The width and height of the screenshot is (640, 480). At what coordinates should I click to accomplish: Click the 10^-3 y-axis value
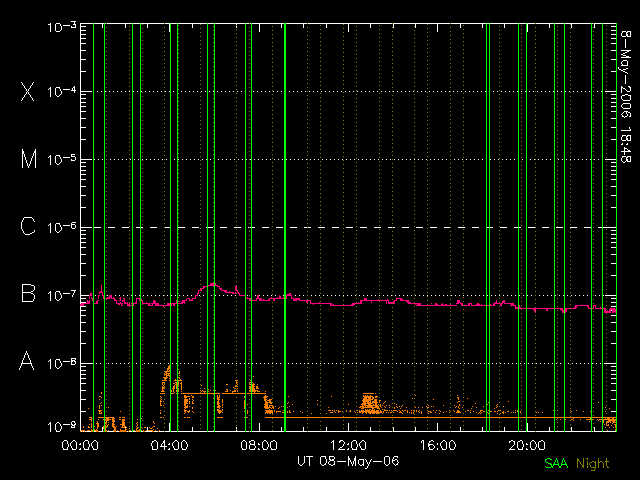tap(62, 27)
